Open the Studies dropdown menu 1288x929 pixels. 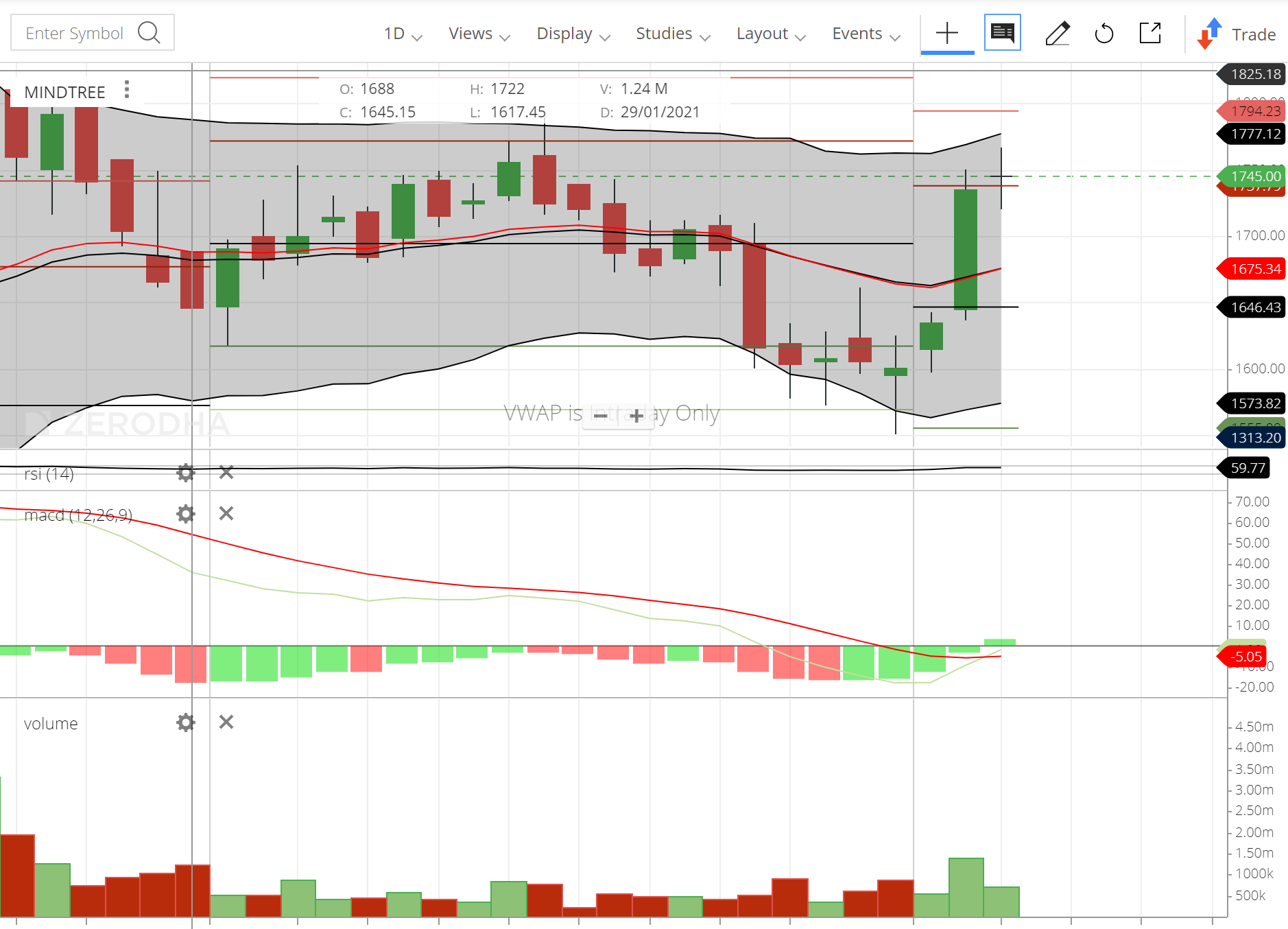tap(672, 34)
